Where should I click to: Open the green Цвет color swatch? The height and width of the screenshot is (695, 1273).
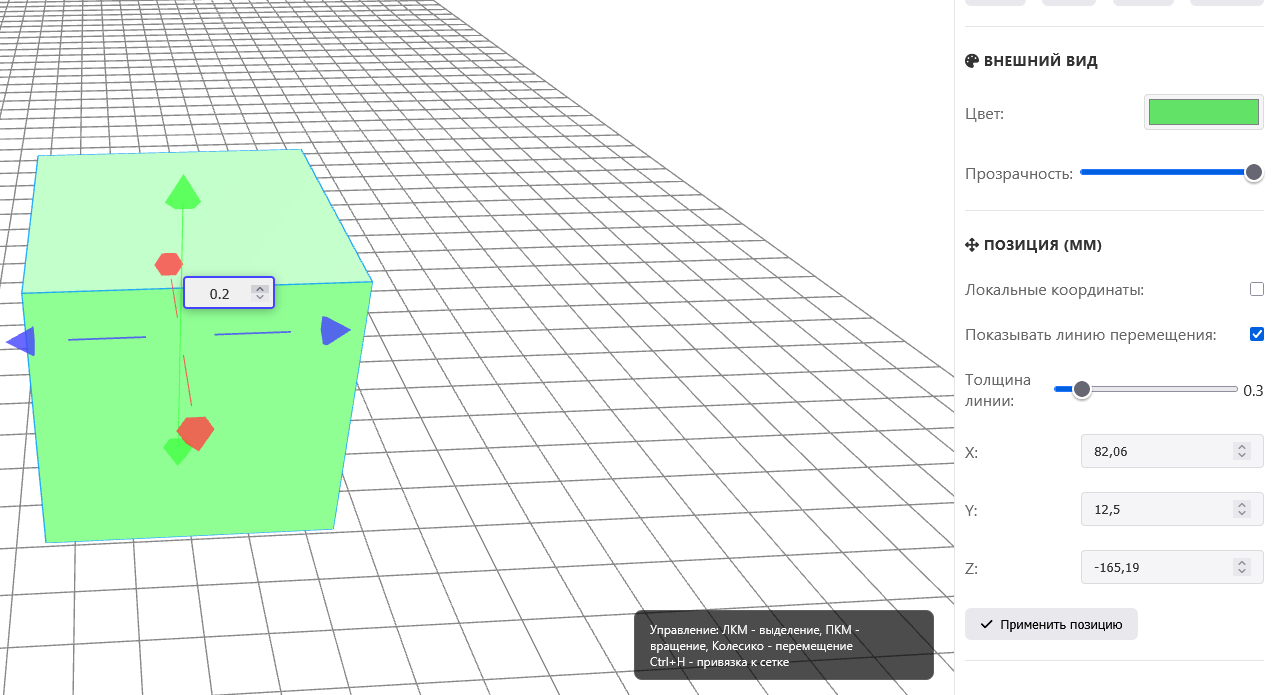(x=1203, y=112)
